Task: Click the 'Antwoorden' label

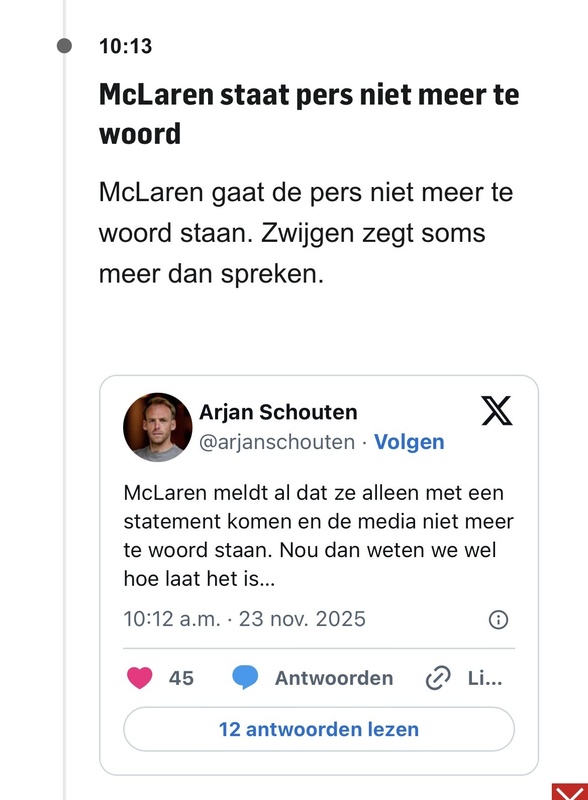Action: pyautogui.click(x=333, y=678)
